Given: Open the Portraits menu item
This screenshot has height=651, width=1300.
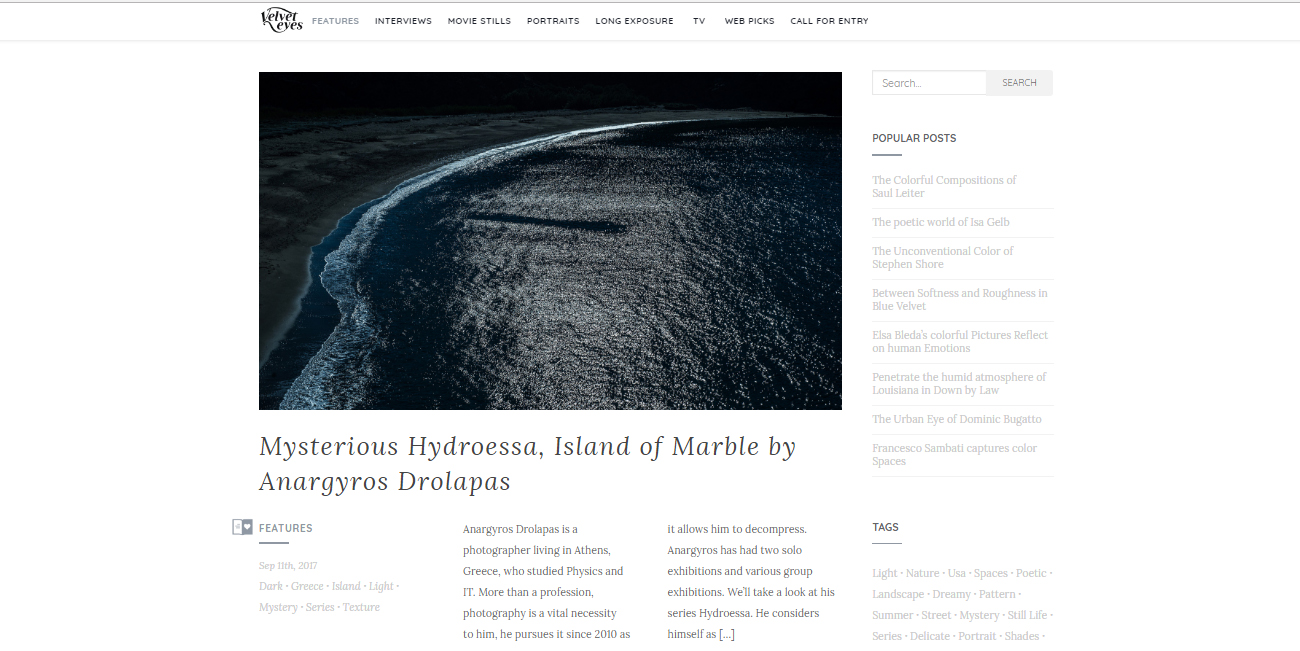Looking at the screenshot, I should (x=553, y=21).
